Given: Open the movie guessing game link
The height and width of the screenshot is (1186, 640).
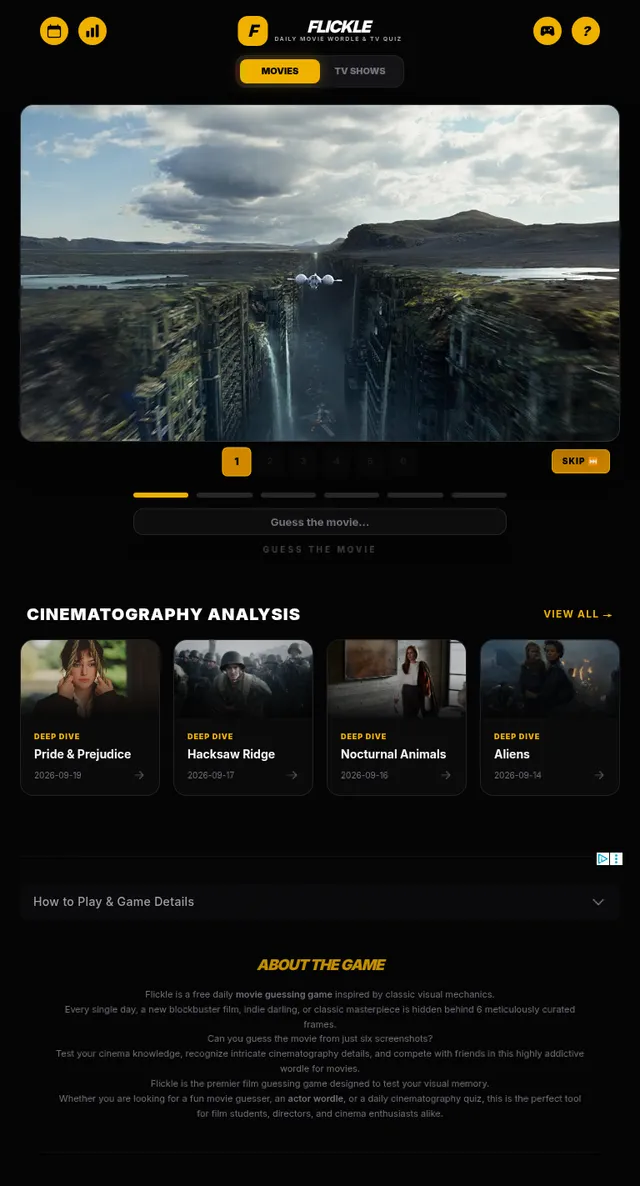Looking at the screenshot, I should [x=284, y=995].
